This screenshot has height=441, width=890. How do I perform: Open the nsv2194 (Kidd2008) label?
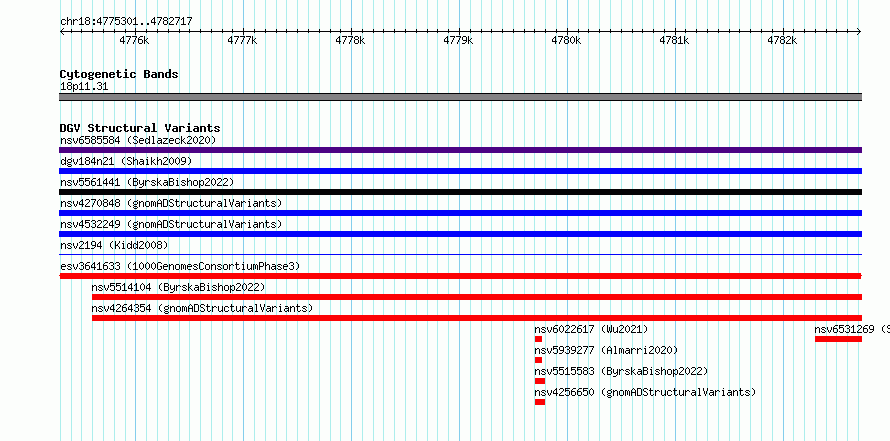pos(114,245)
